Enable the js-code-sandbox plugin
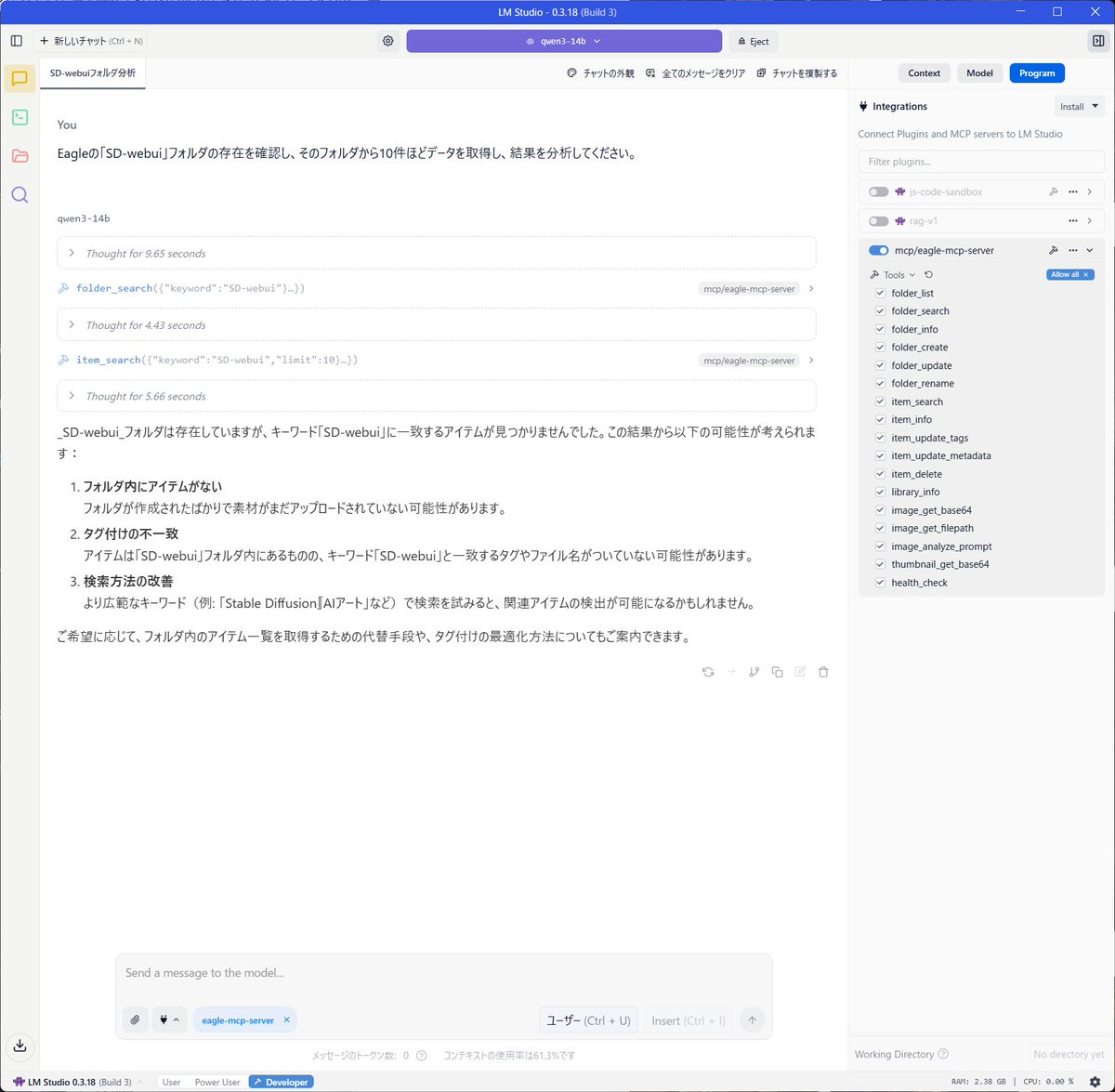 click(x=878, y=192)
